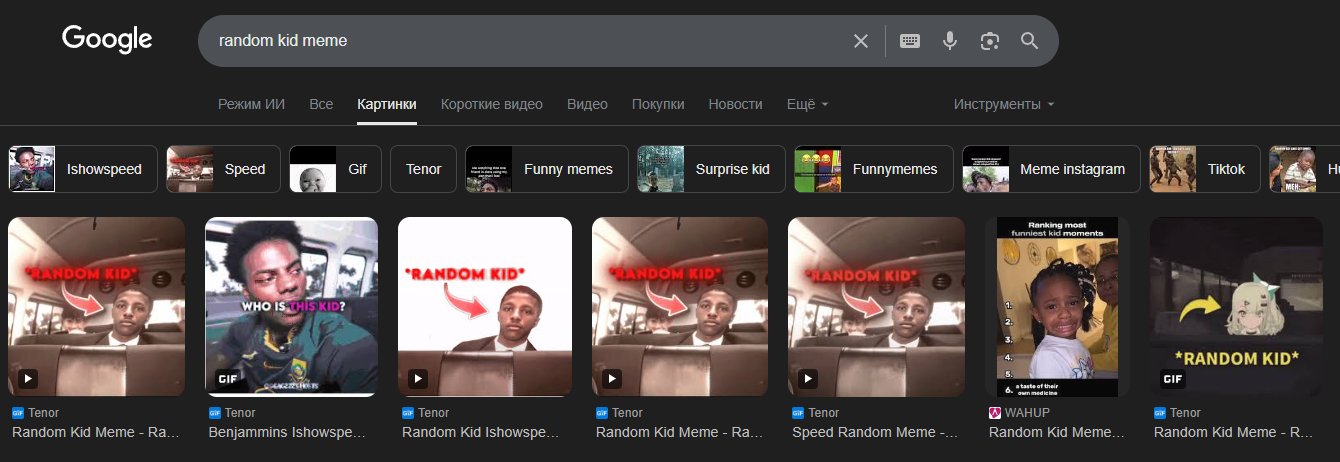
Task: Expand the Инструменты dropdown
Action: (x=1004, y=104)
